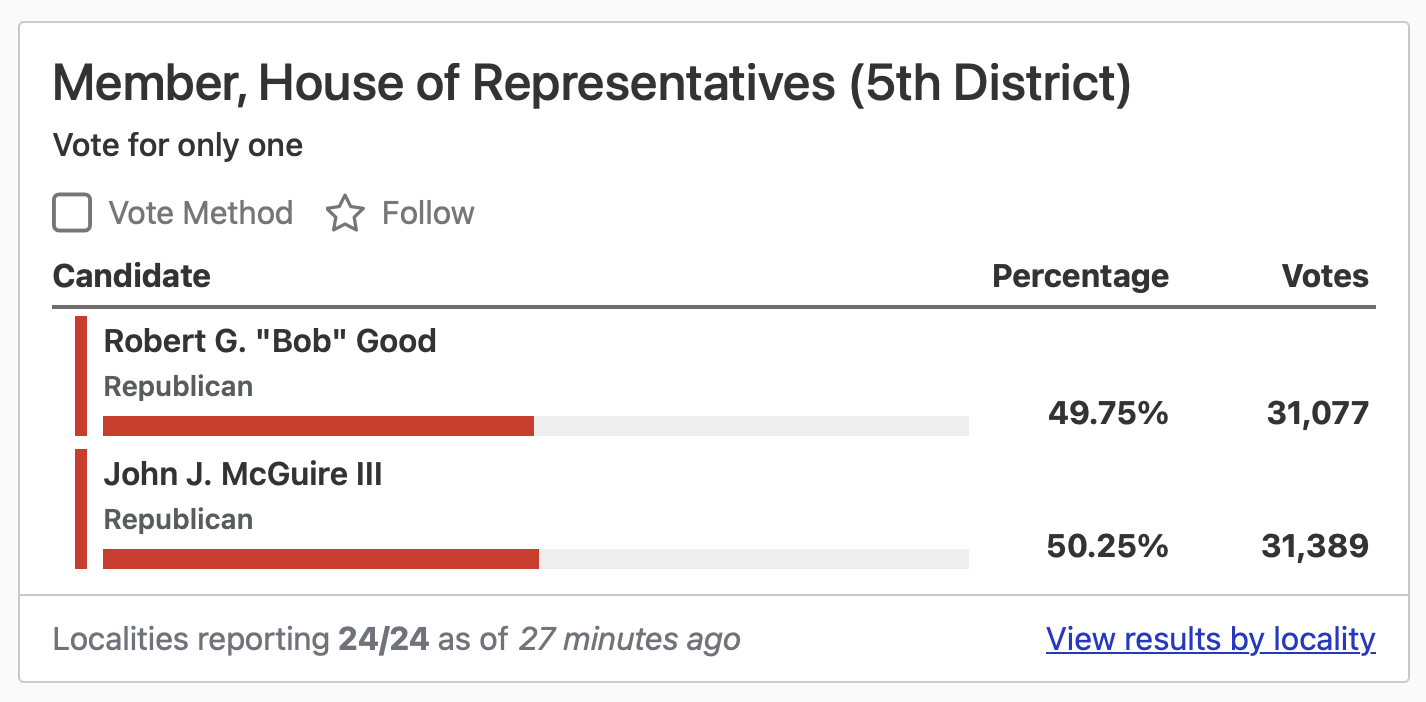Select candidate Robert G. "Bob" Good's name
Screen dimensions: 1426x702
270,341
